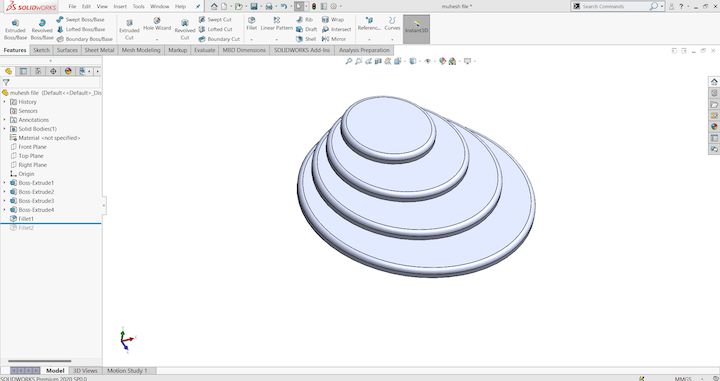This screenshot has height=381, width=720.
Task: Expand the Boss-Extrude3 feature
Action: [x=5, y=201]
